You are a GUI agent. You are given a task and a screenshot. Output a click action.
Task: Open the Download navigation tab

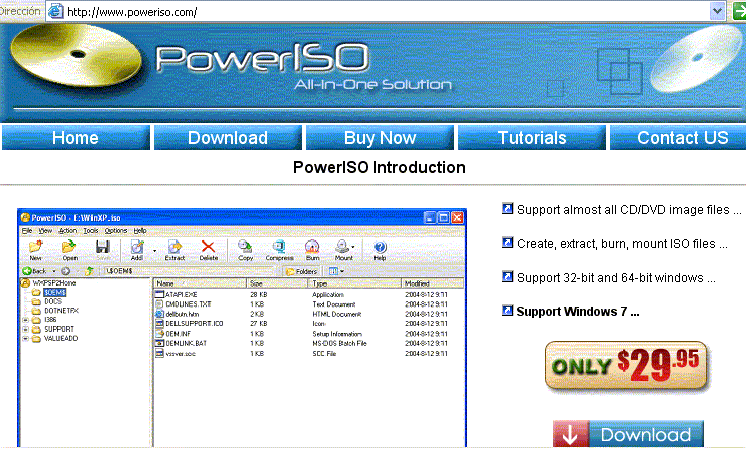(228, 137)
